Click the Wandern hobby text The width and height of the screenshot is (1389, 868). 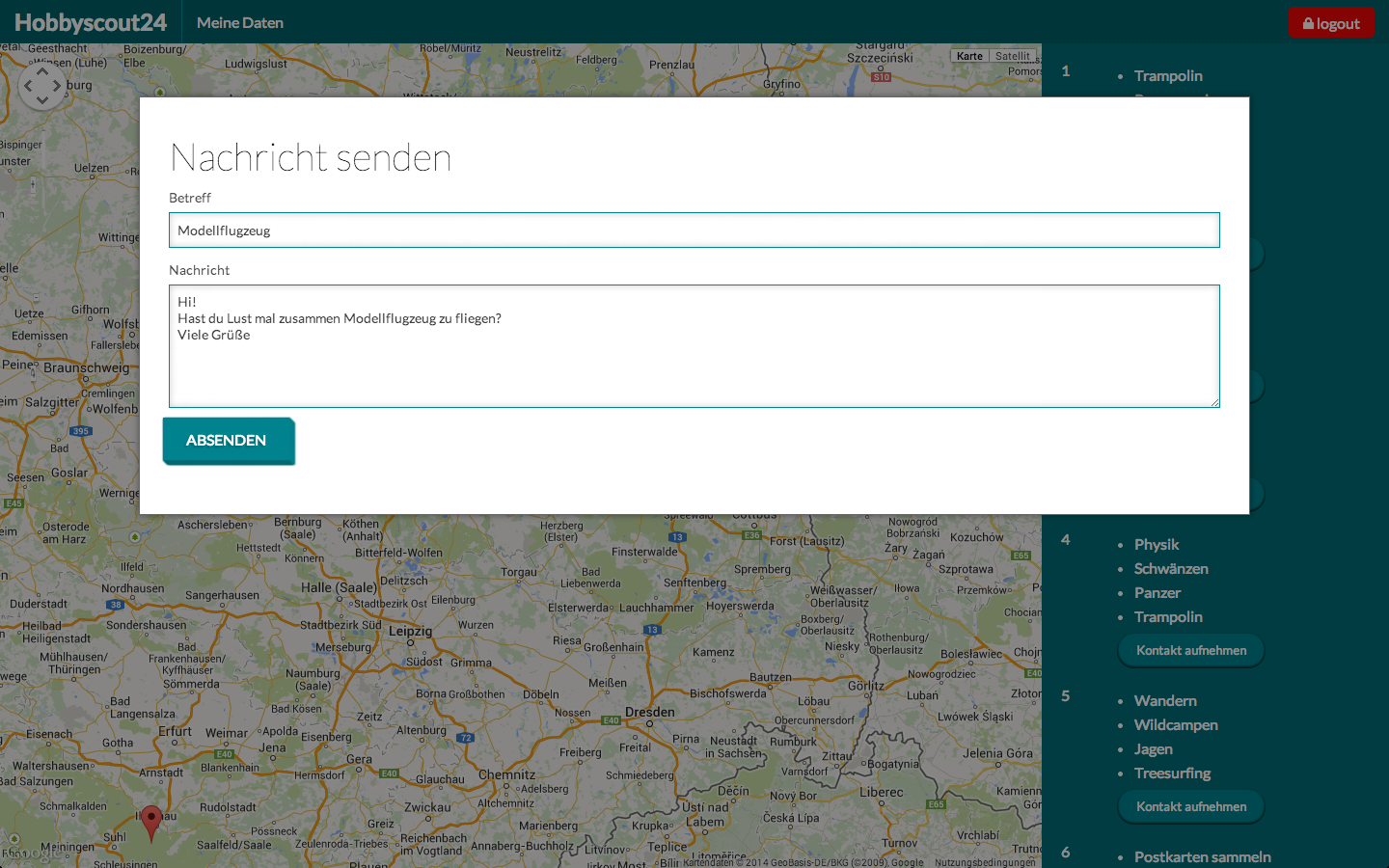[x=1165, y=701]
